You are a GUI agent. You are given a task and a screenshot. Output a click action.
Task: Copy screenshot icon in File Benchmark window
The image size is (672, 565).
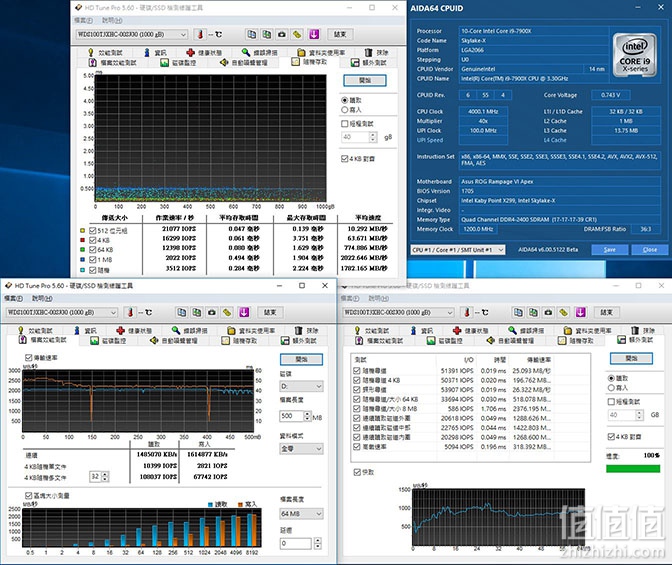click(x=197, y=313)
